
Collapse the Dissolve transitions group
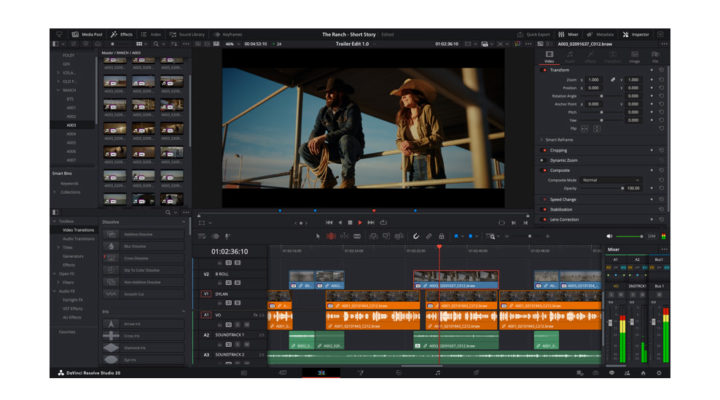184,222
